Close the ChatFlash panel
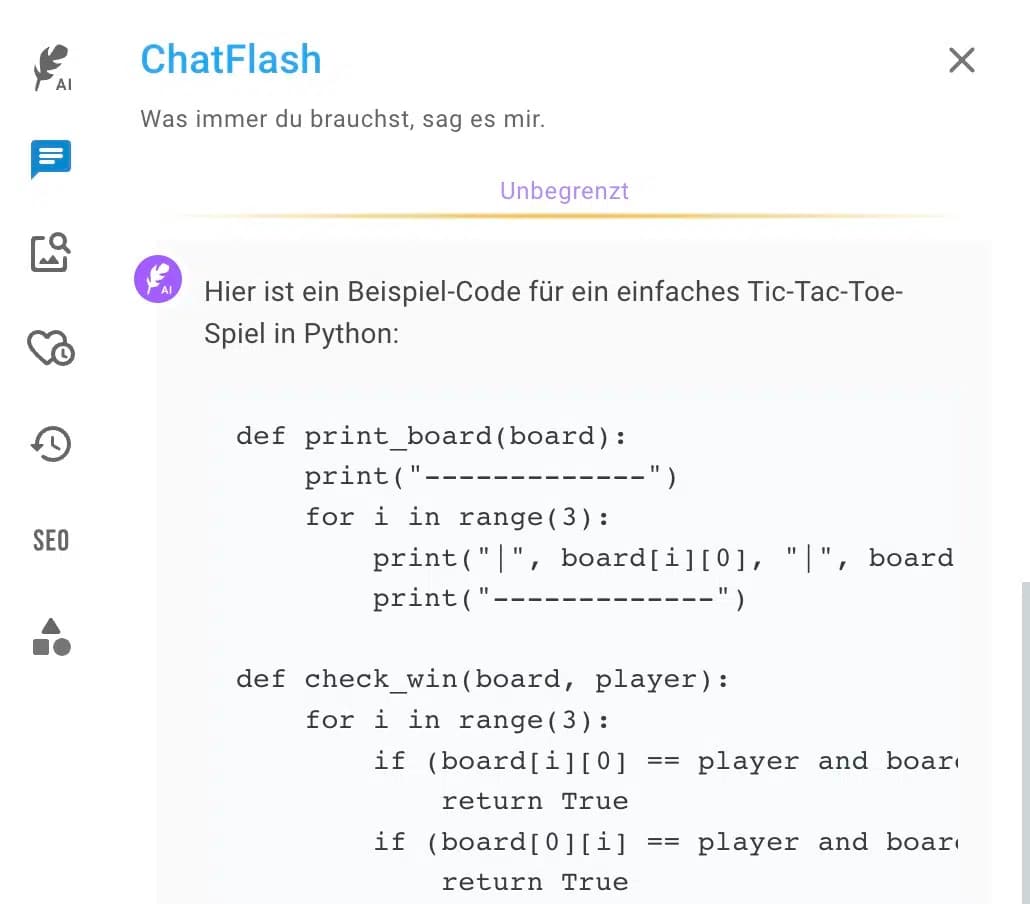This screenshot has height=904, width=1030. click(961, 60)
